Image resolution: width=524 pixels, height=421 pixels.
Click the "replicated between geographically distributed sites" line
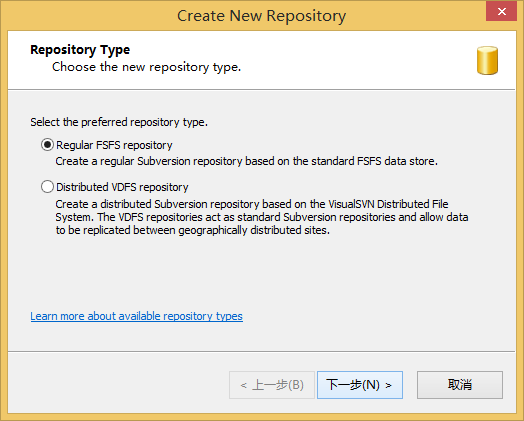pos(192,230)
